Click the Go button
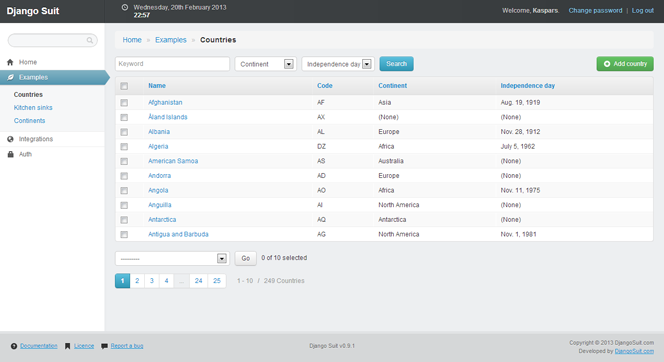 pos(246,258)
